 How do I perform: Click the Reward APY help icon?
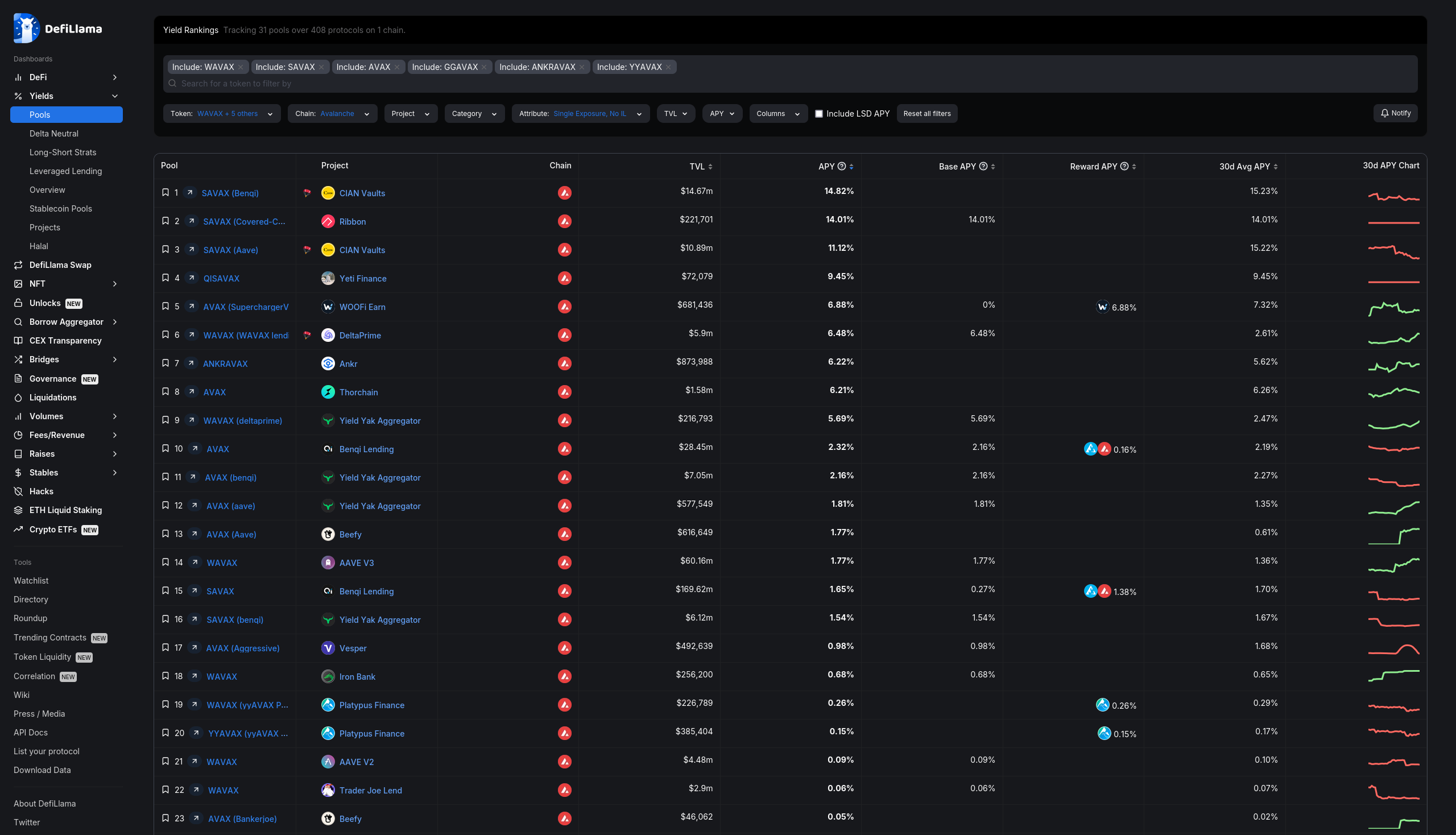1124,166
